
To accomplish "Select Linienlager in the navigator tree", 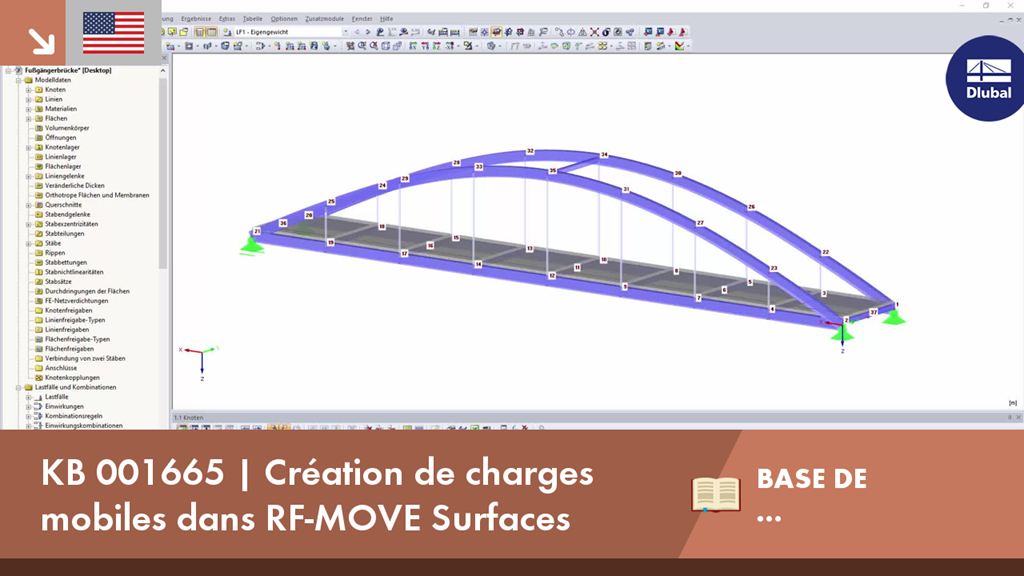I will 60,157.
